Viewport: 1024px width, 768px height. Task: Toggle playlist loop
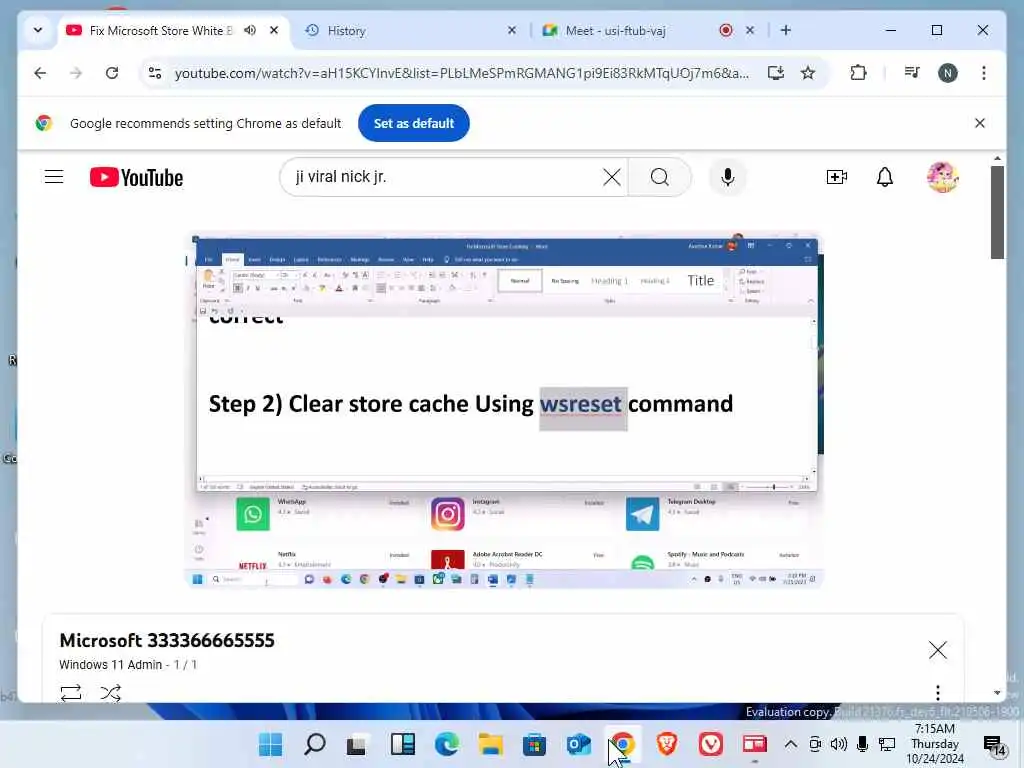pyautogui.click(x=71, y=693)
